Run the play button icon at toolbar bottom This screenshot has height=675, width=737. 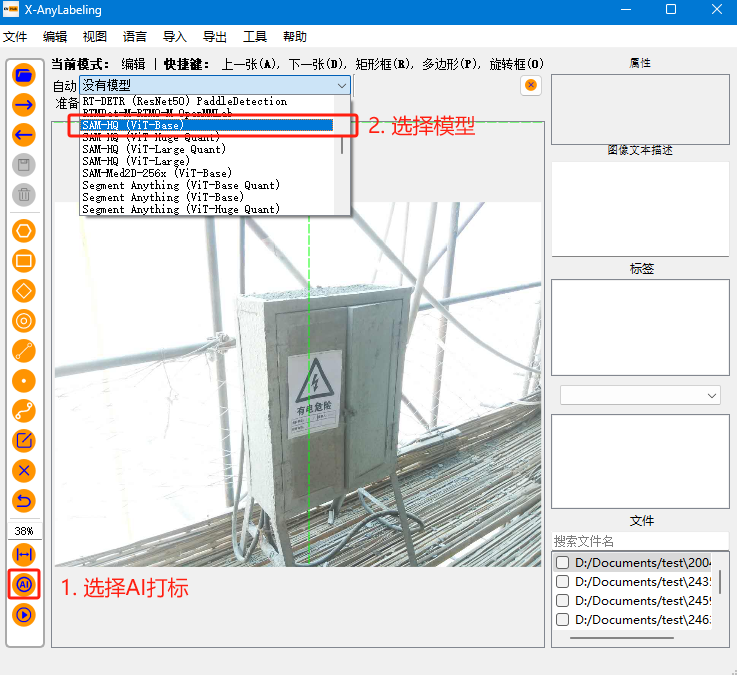pyautogui.click(x=24, y=615)
